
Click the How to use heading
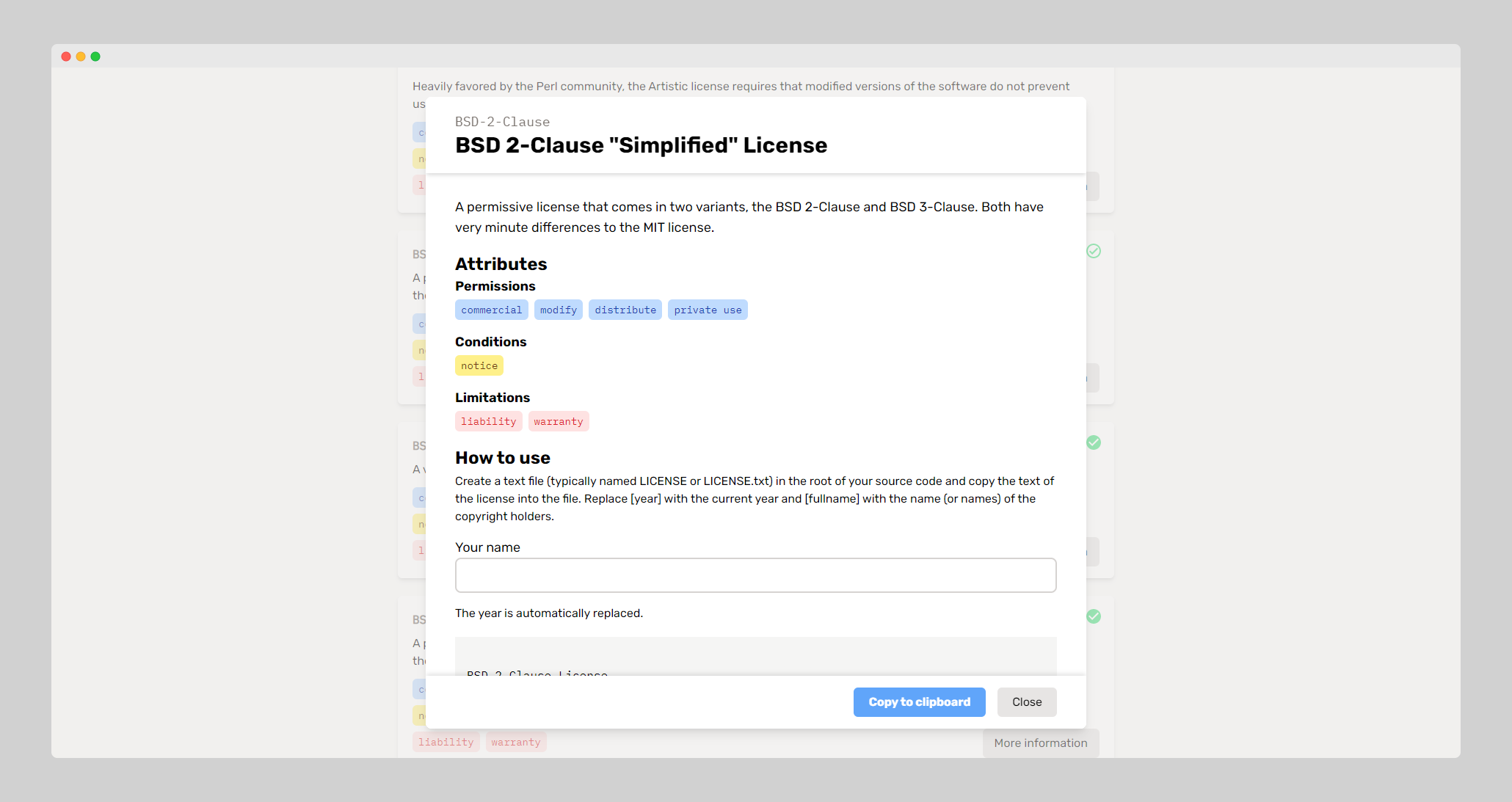[503, 458]
